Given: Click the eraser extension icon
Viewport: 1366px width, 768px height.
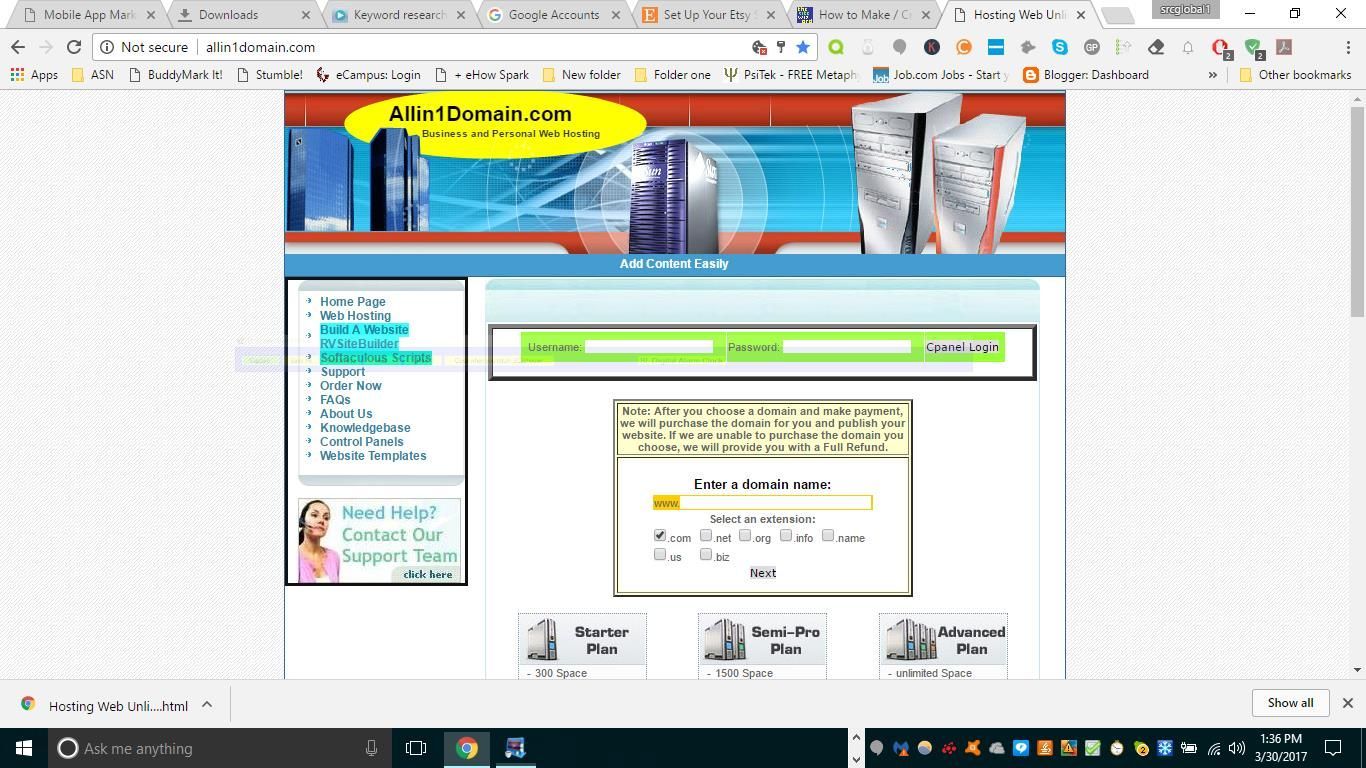Looking at the screenshot, I should click(x=1156, y=47).
